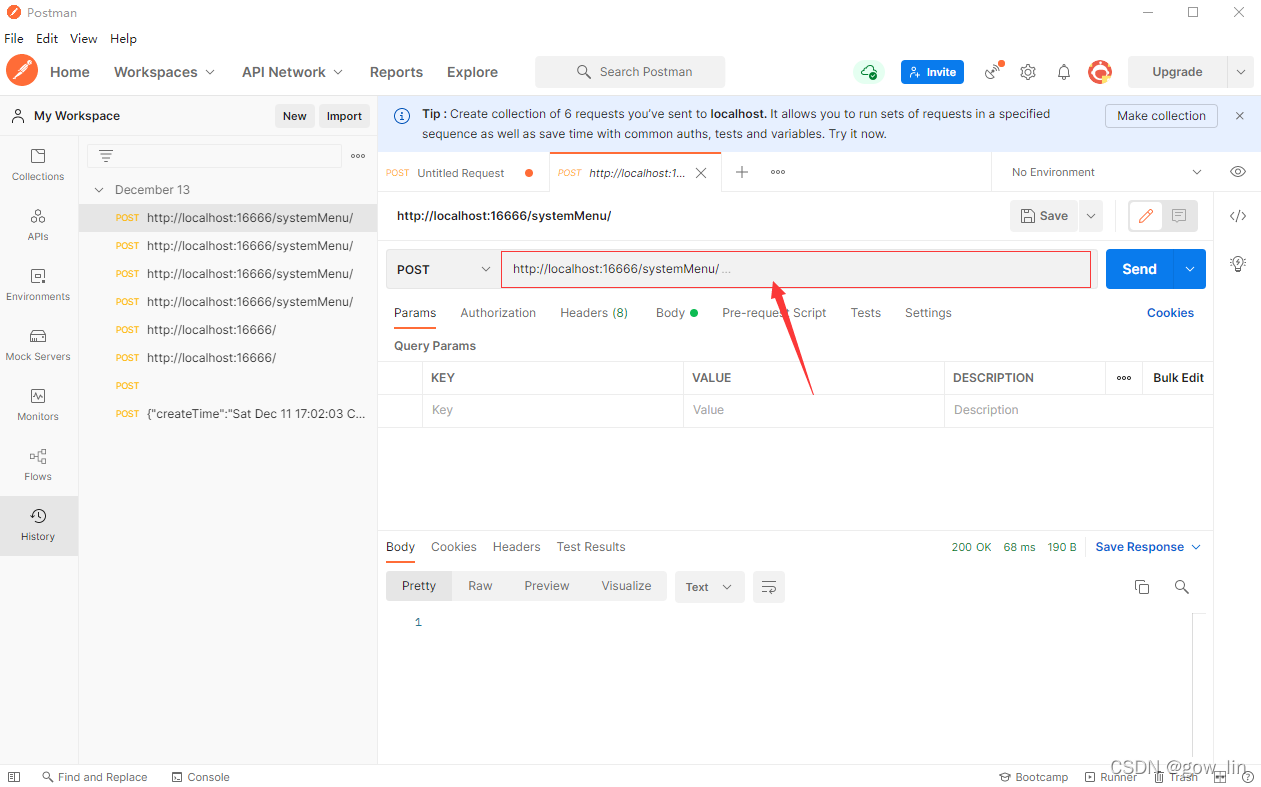Image resolution: width=1261 pixels, height=787 pixels.
Task: Open the Upgrade dropdown arrow
Action: (x=1241, y=72)
